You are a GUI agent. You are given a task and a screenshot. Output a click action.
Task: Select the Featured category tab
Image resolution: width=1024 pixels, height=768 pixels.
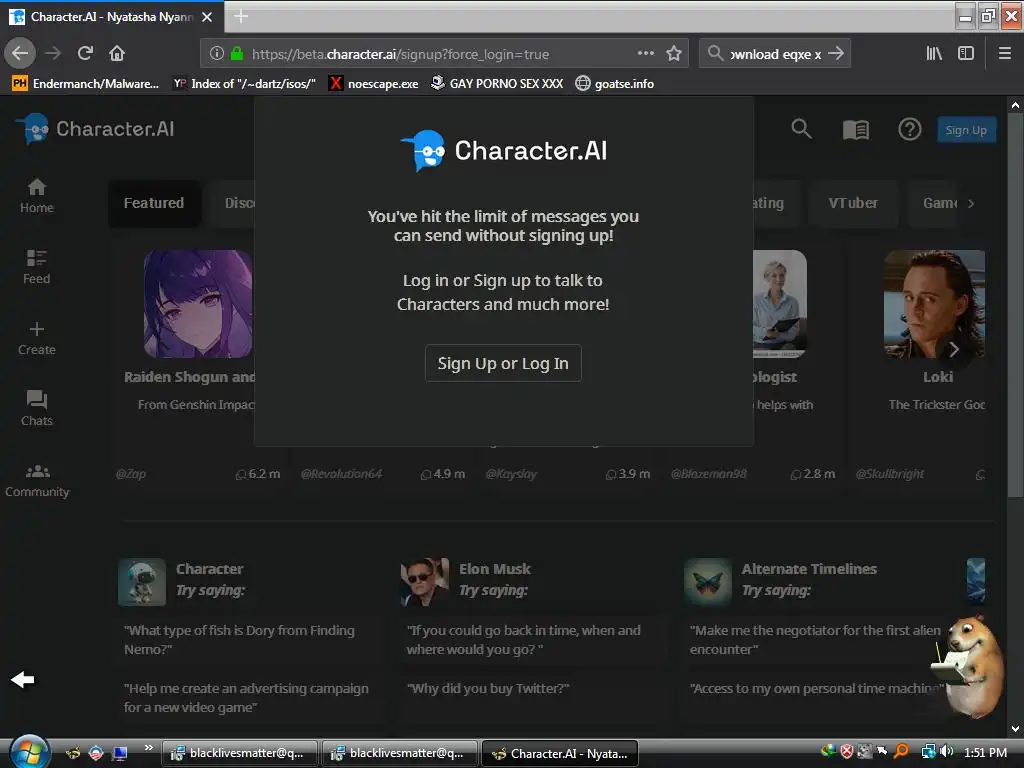[154, 203]
